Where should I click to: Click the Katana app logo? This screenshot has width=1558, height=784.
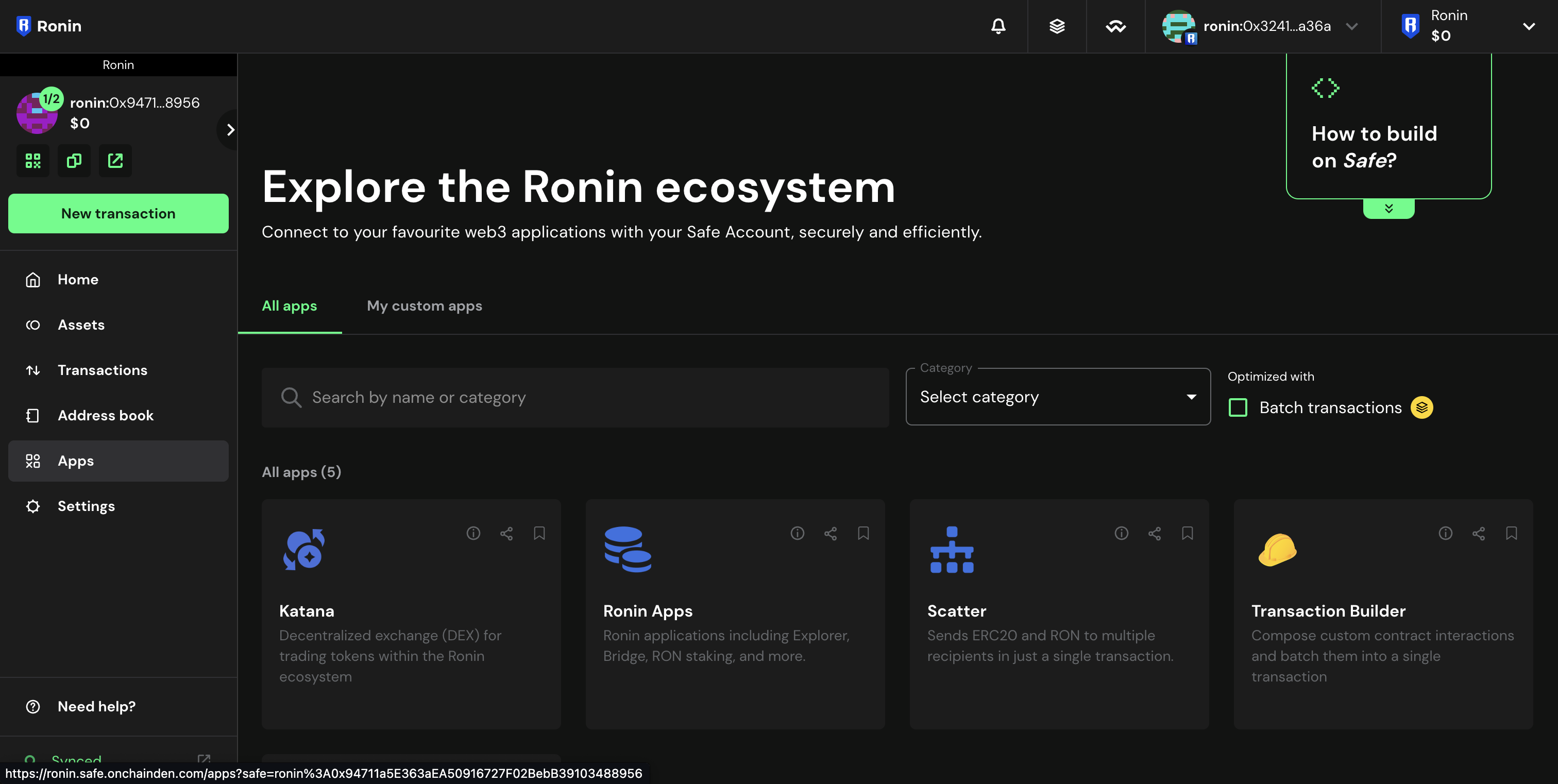point(304,550)
